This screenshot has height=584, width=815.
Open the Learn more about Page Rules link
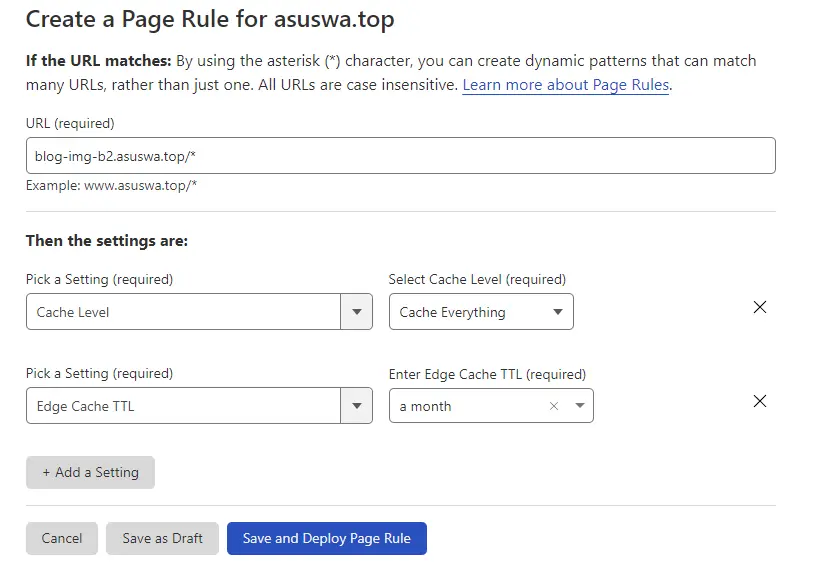click(565, 85)
